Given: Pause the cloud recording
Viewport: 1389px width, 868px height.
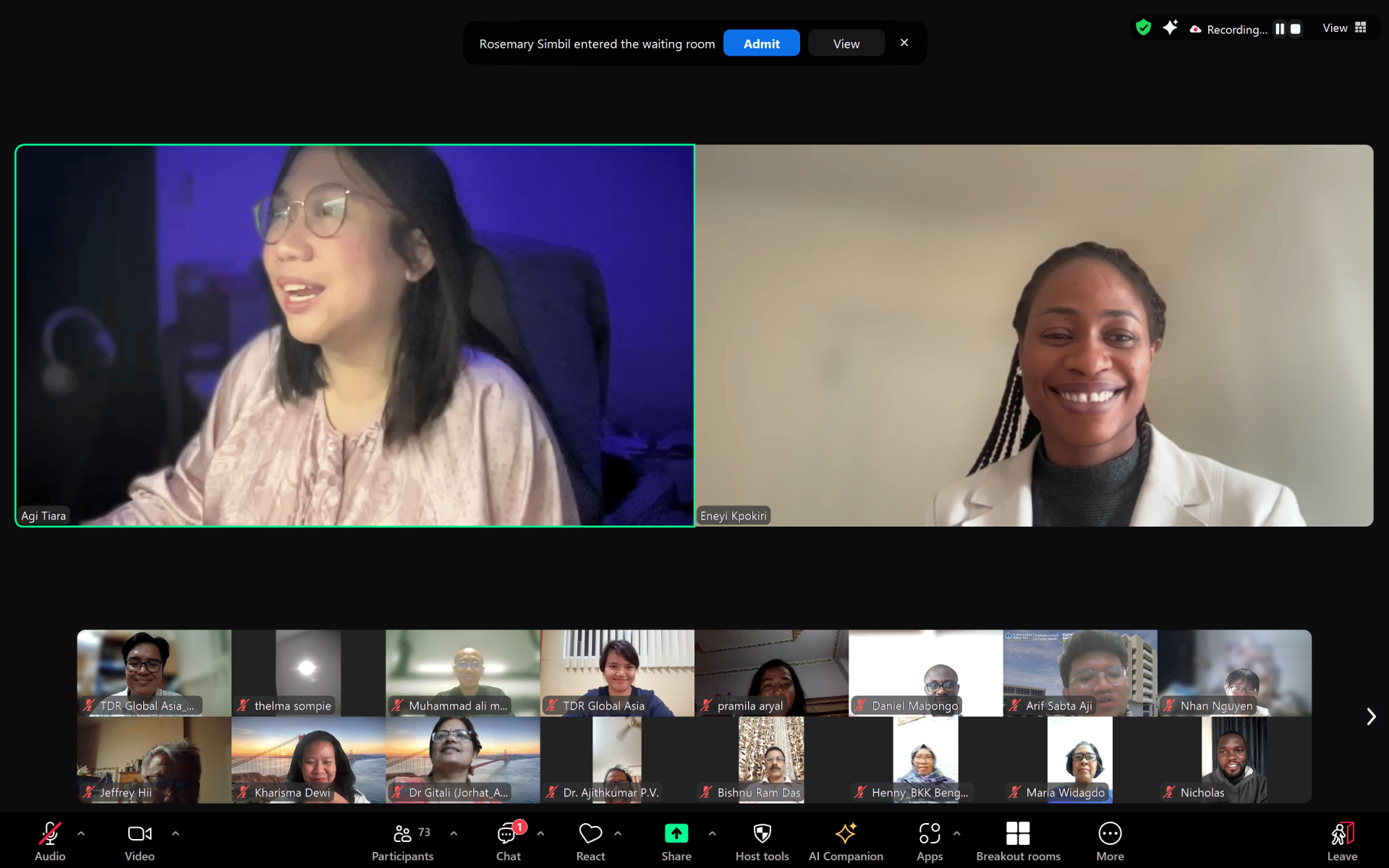Looking at the screenshot, I should (1280, 29).
